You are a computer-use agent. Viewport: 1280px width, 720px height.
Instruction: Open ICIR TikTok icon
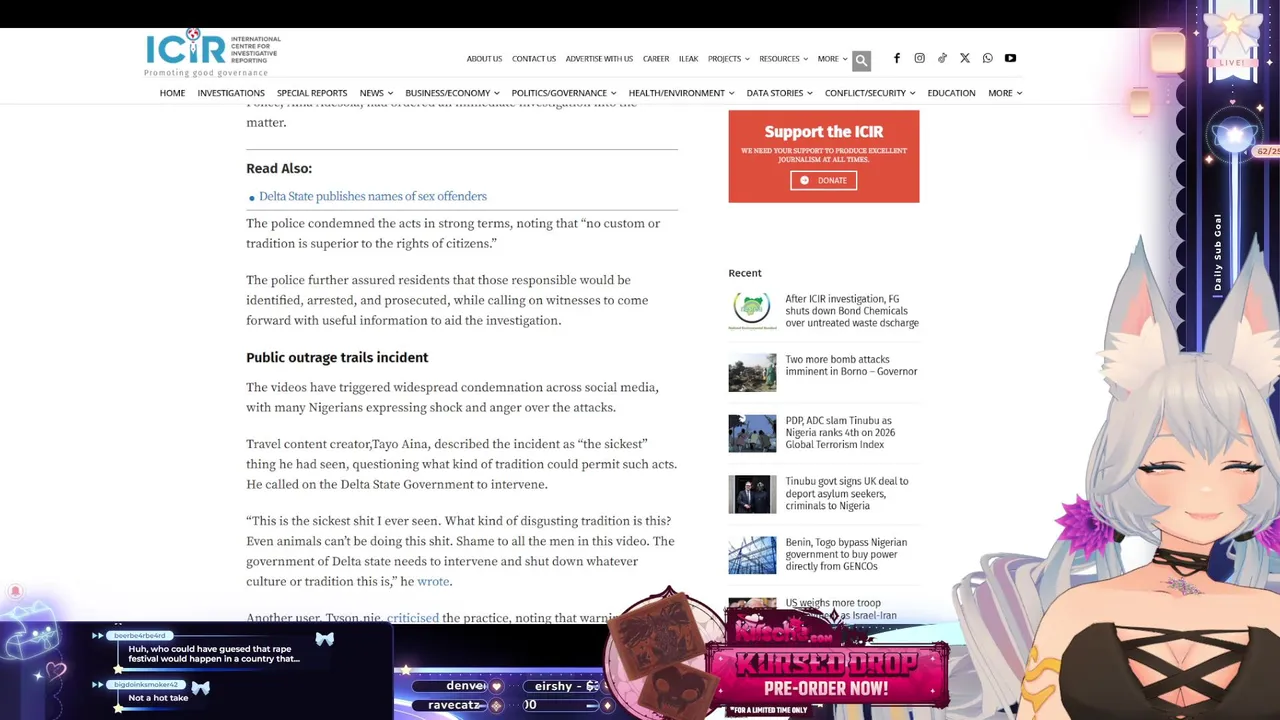click(942, 58)
